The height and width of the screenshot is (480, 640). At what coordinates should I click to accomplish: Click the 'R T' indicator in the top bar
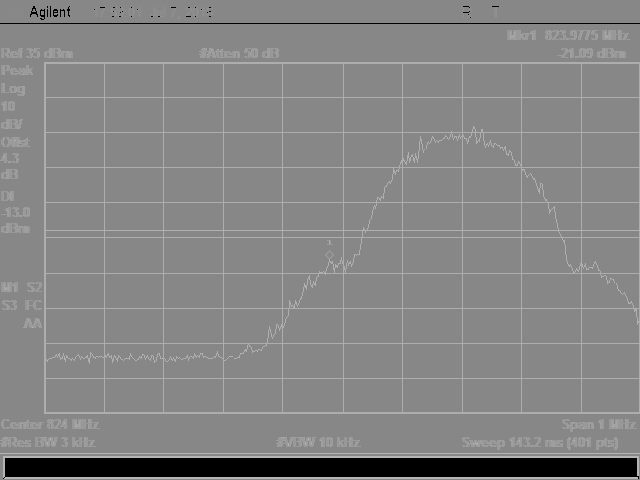pyautogui.click(x=481, y=12)
